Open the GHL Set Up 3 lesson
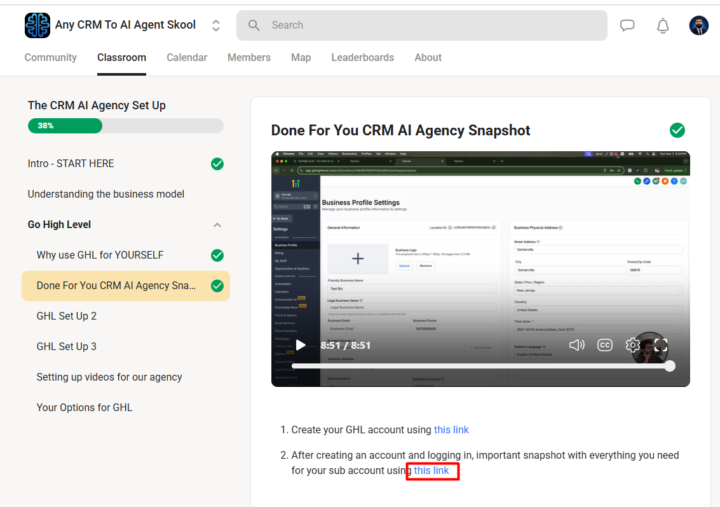The height and width of the screenshot is (507, 720). tap(67, 346)
